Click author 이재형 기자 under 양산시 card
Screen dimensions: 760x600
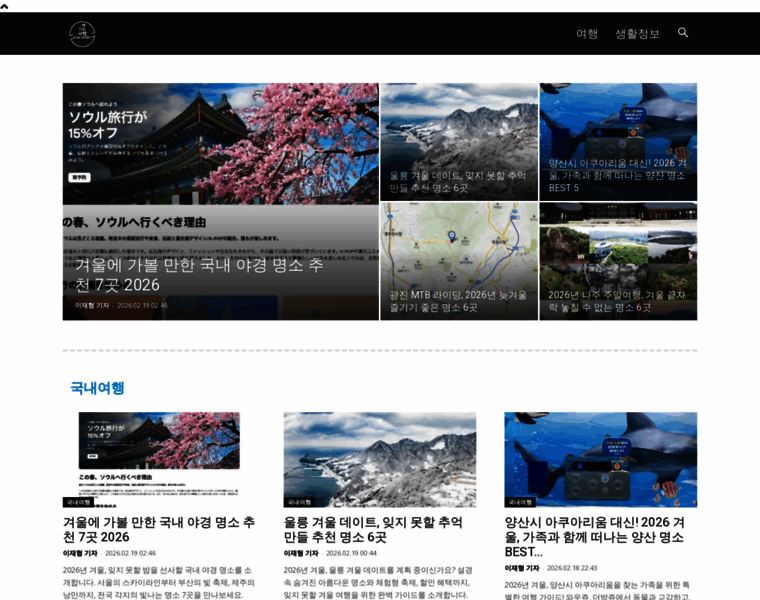click(522, 568)
